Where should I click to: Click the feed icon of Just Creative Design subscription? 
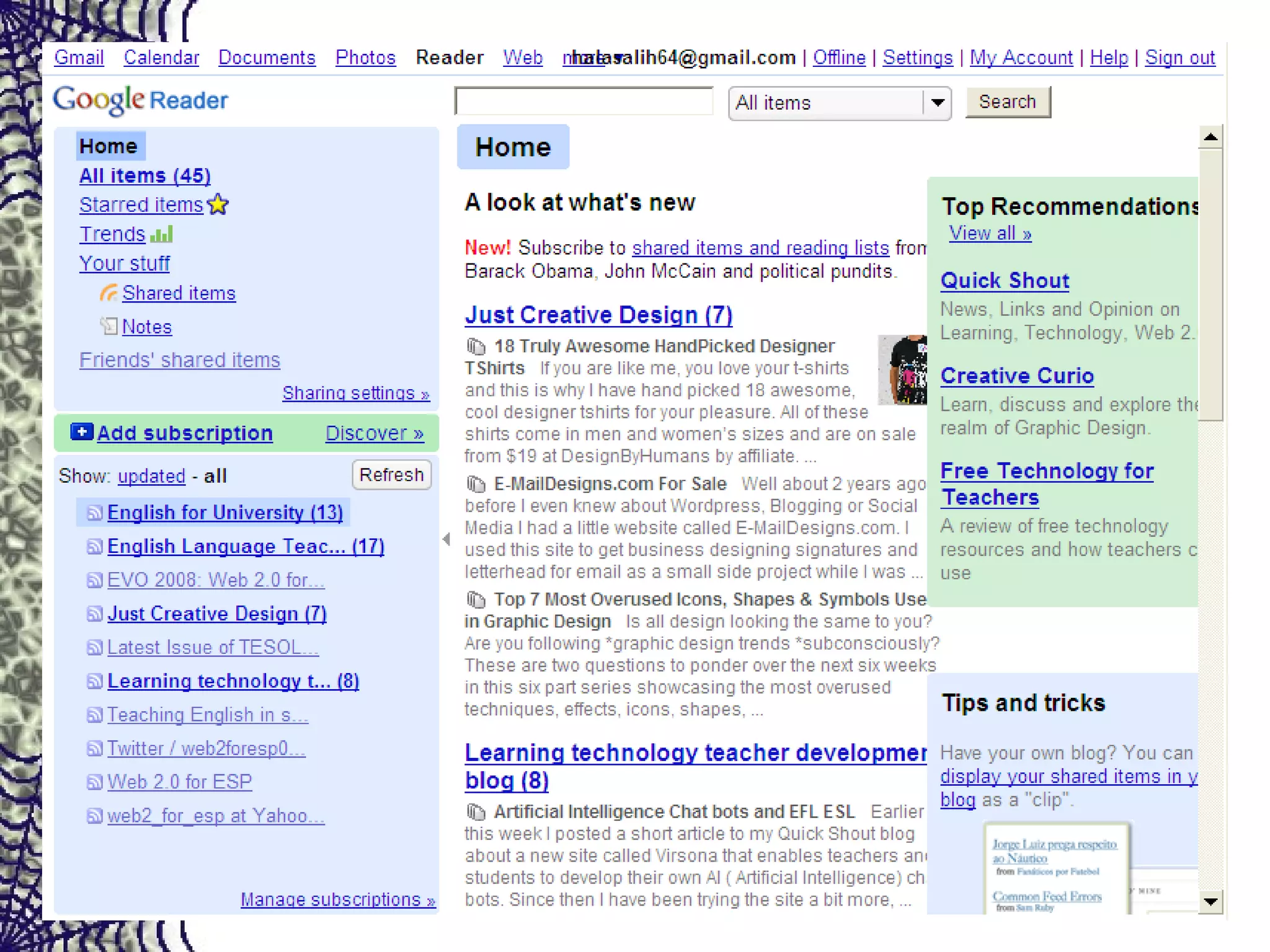click(x=94, y=614)
